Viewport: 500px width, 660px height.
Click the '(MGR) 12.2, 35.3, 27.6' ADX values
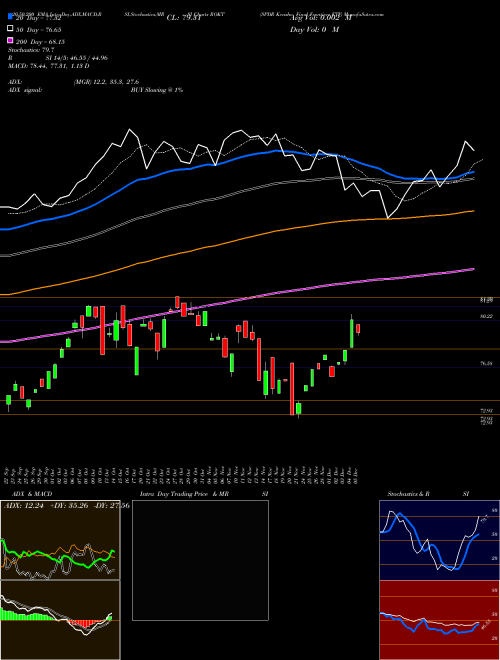coord(106,82)
